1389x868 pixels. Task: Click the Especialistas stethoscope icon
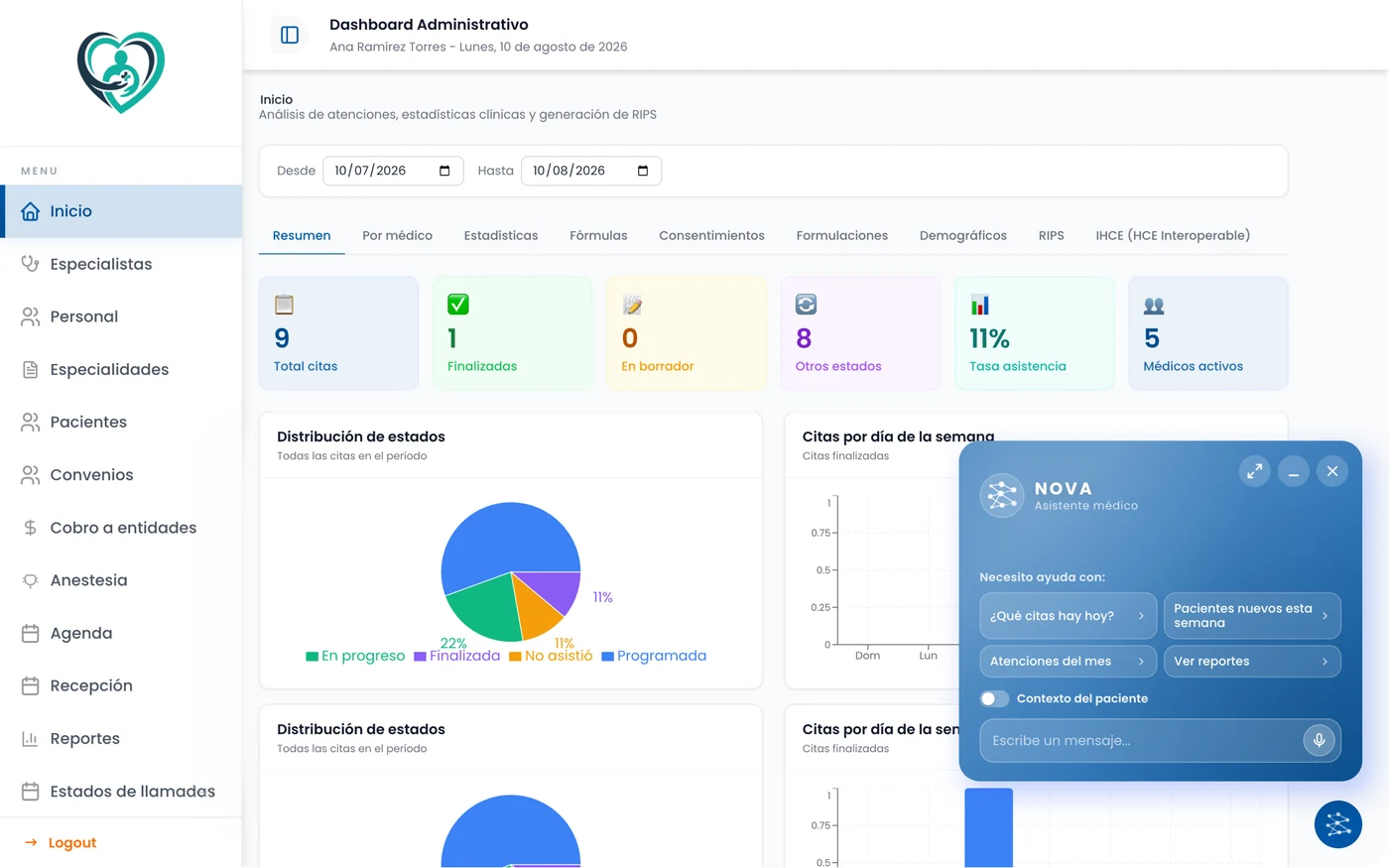pyautogui.click(x=31, y=264)
